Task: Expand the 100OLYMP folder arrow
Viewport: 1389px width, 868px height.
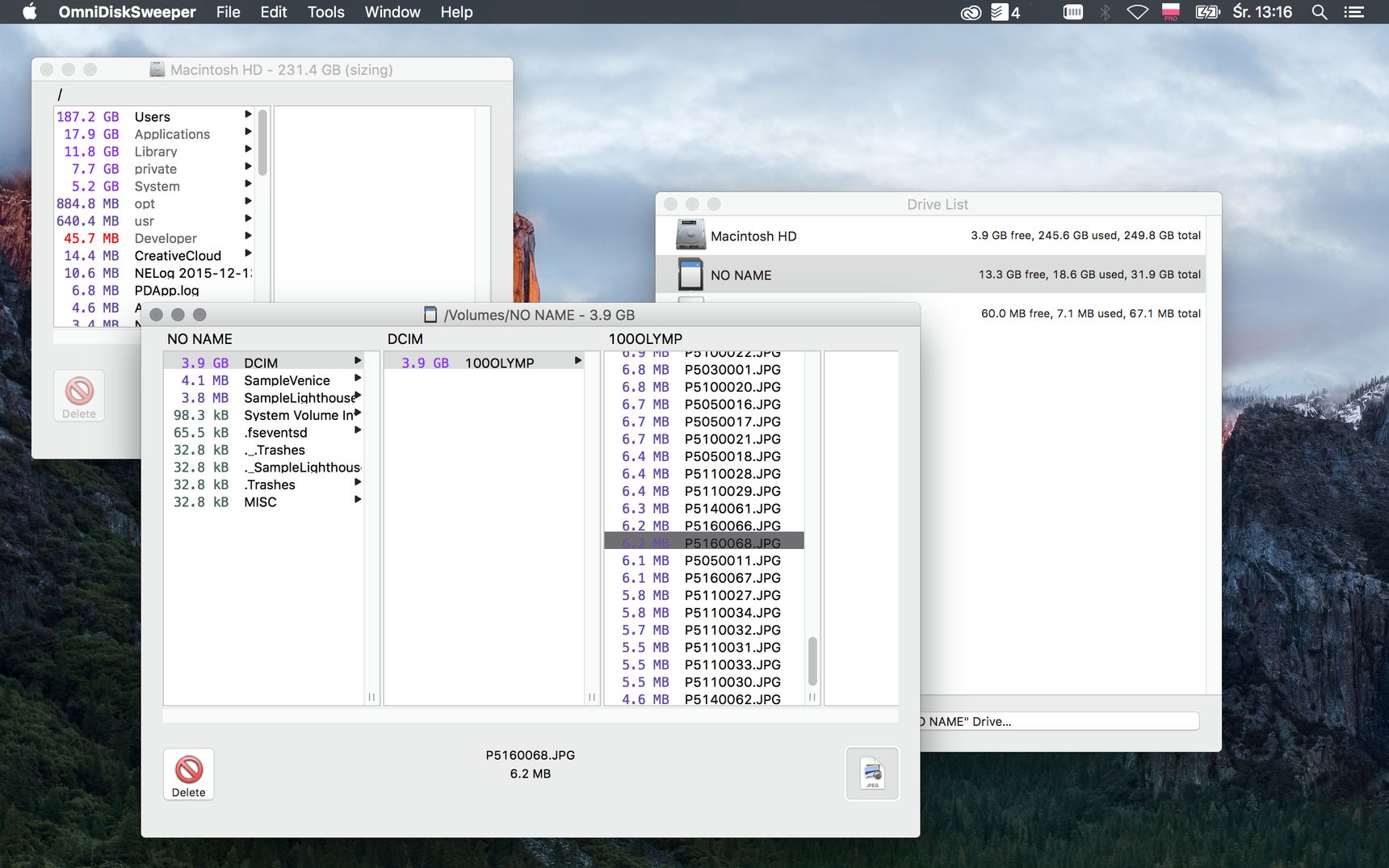Action: [x=577, y=361]
